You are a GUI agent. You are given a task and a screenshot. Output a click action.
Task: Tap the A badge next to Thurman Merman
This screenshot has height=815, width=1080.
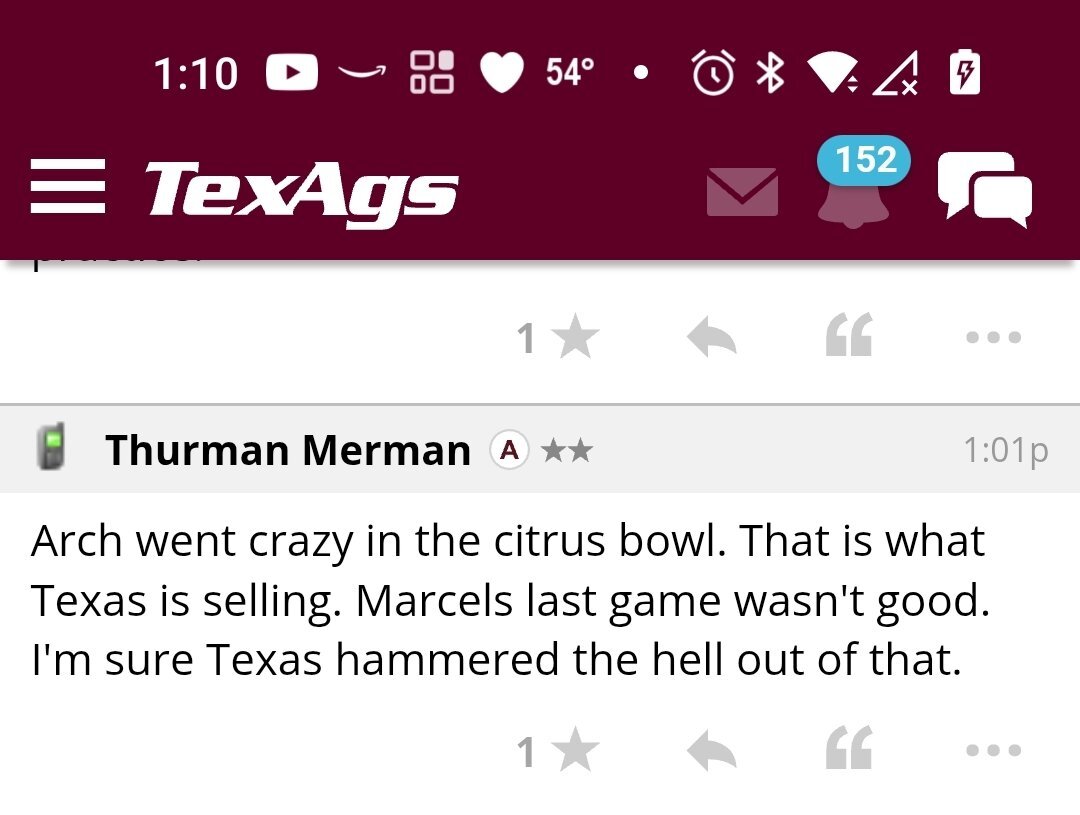(x=509, y=450)
